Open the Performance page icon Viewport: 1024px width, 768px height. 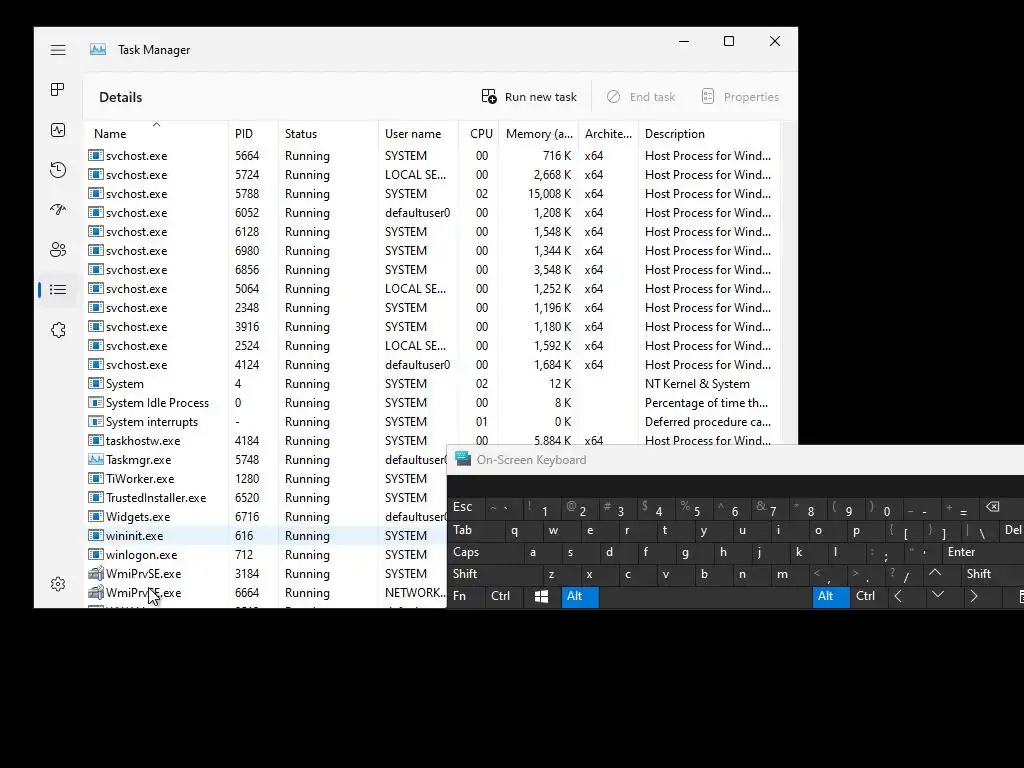coord(58,130)
